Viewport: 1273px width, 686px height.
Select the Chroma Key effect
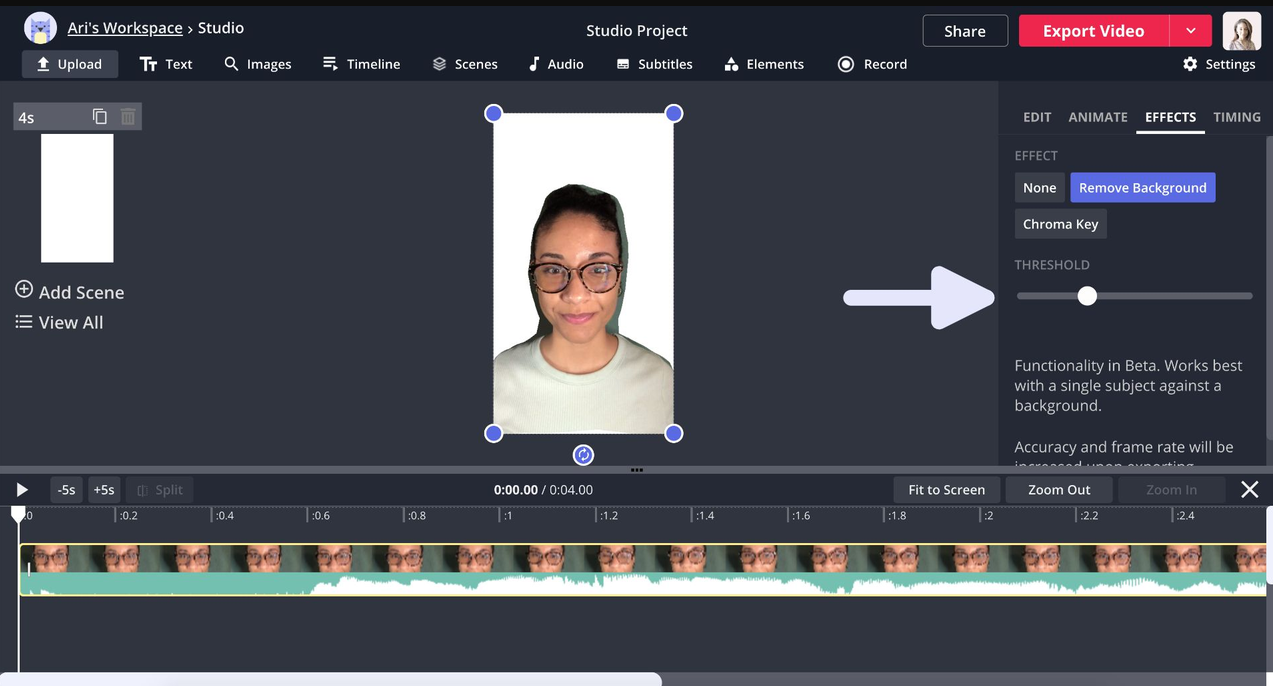tap(1061, 224)
